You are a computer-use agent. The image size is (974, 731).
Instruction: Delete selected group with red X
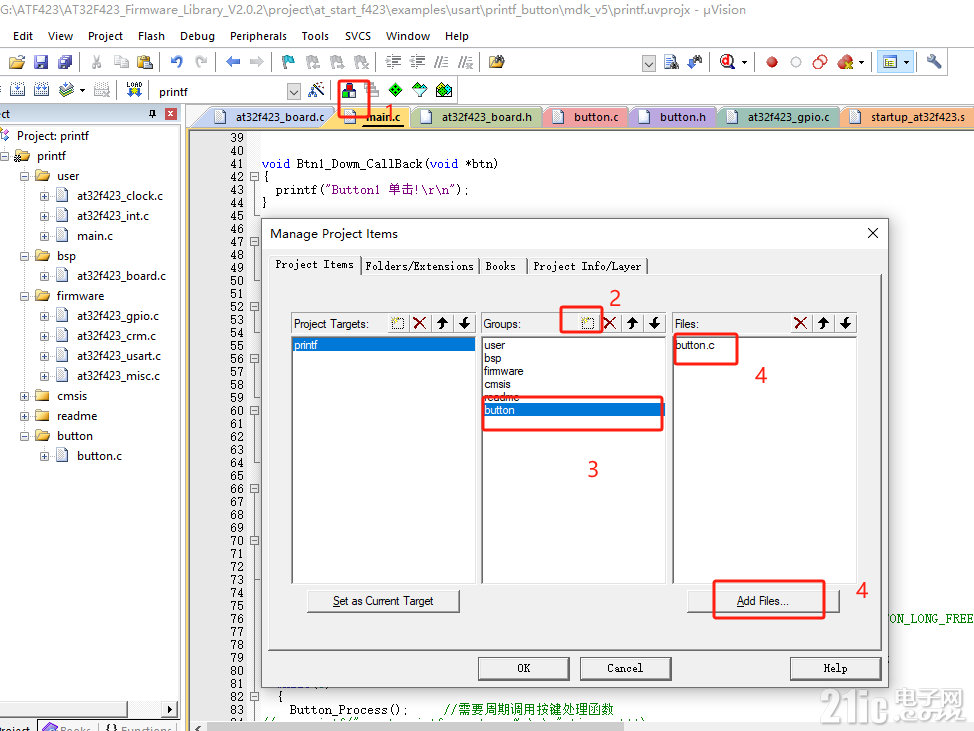[610, 323]
